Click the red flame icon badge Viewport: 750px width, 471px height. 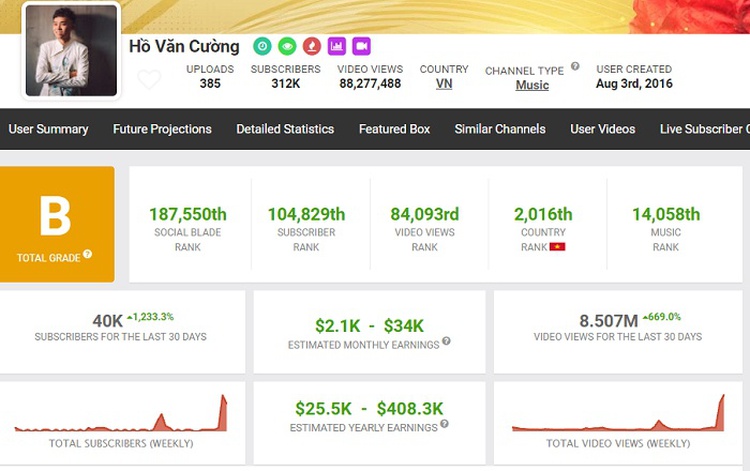(312, 46)
